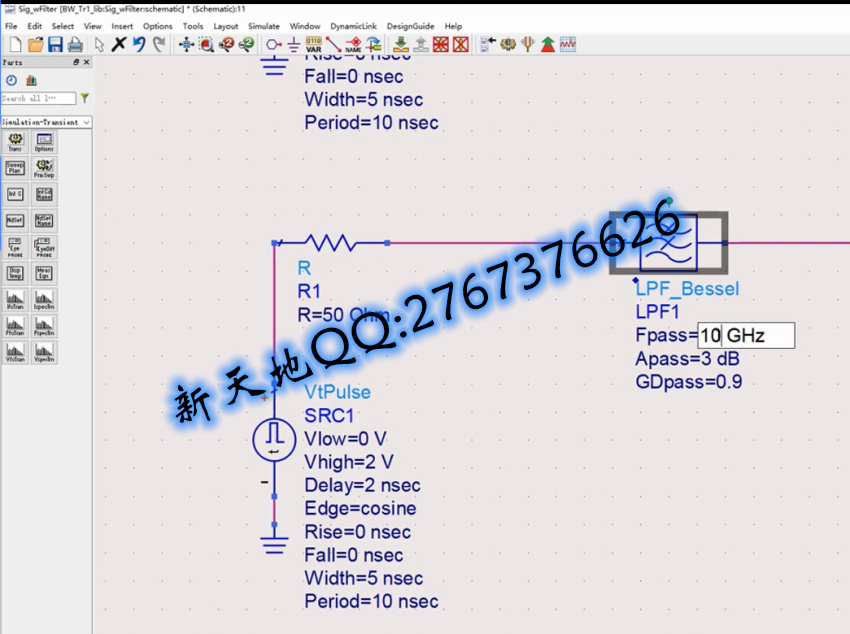Viewport: 850px width, 634px height.
Task: Choose the Meas Eqn palette item
Action: (x=44, y=272)
